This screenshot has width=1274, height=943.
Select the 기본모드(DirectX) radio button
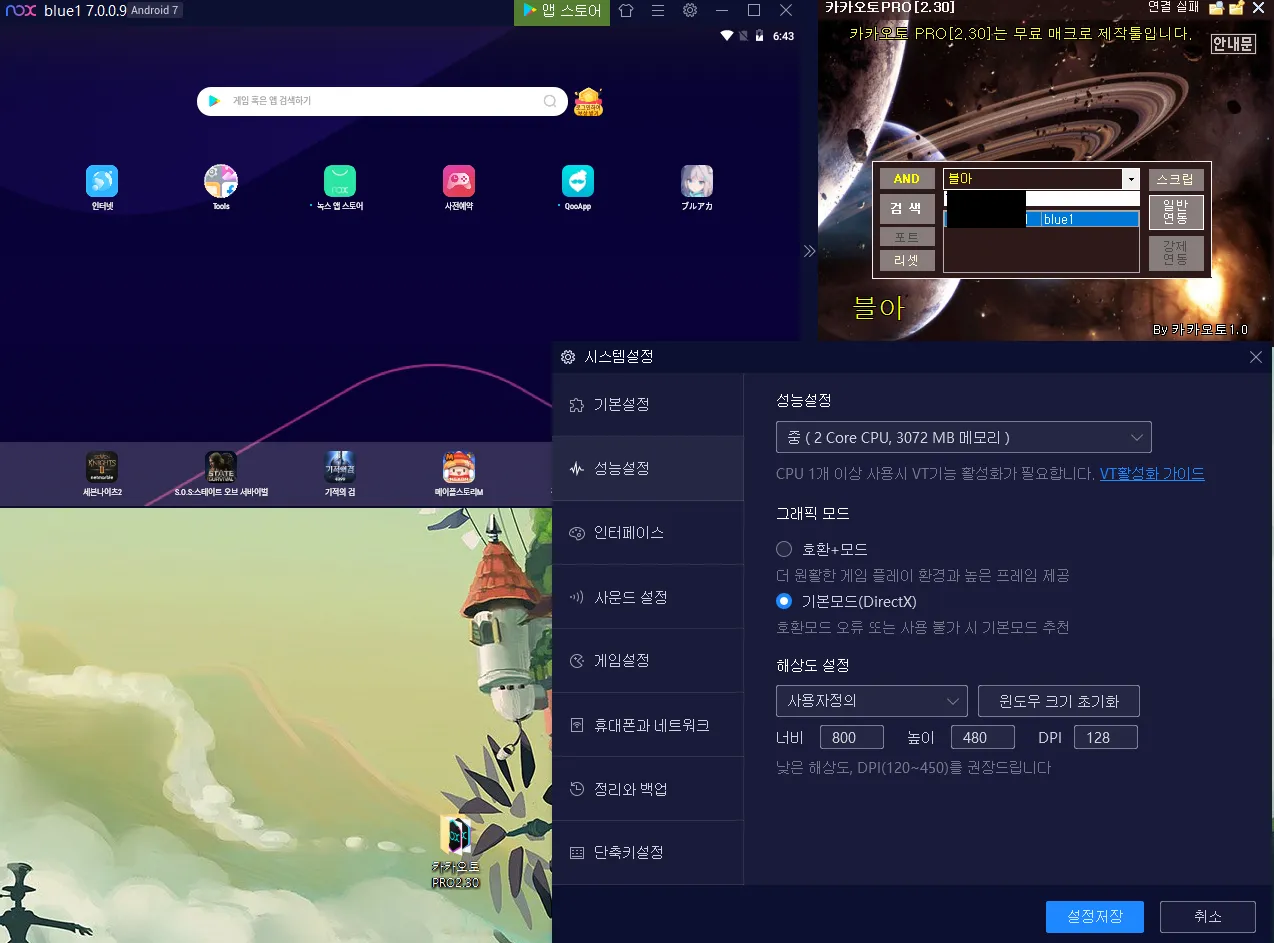point(784,601)
